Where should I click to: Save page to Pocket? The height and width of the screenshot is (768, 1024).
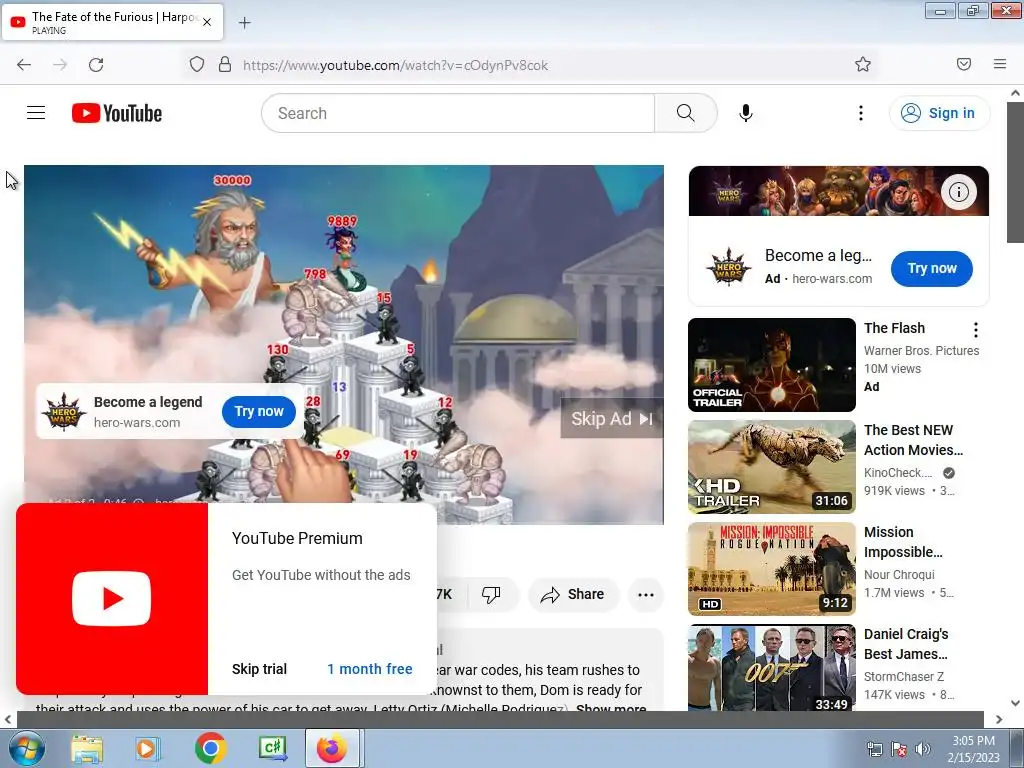point(964,64)
